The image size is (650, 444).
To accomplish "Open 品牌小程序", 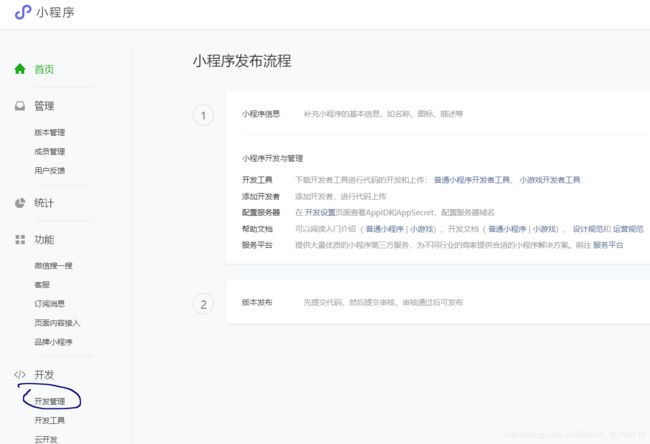I will [53, 342].
